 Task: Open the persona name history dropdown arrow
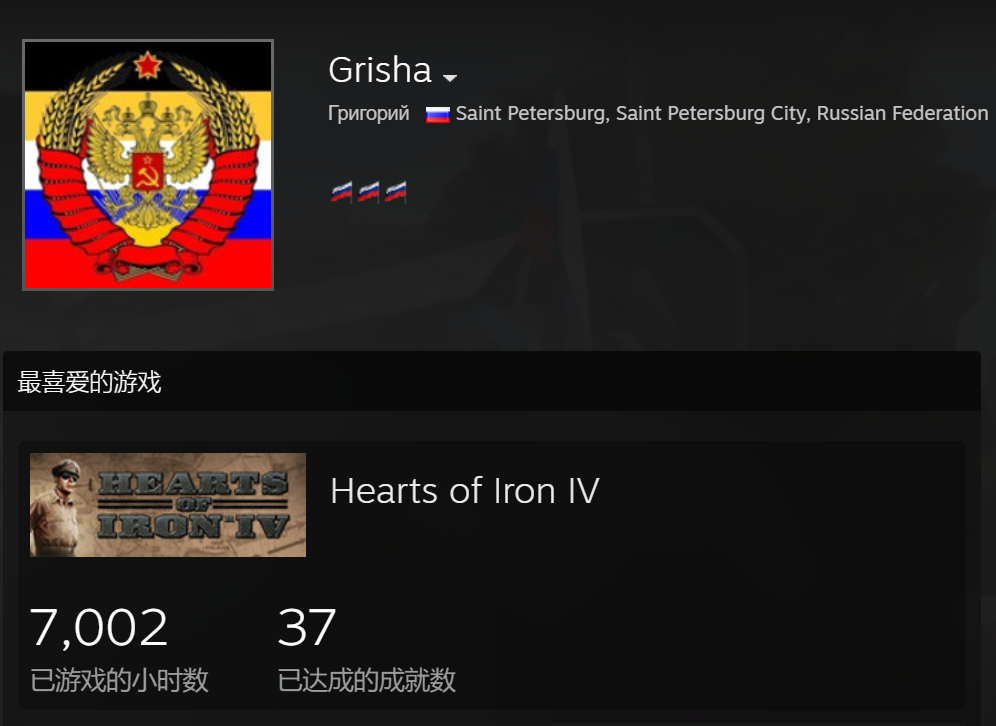coord(450,77)
